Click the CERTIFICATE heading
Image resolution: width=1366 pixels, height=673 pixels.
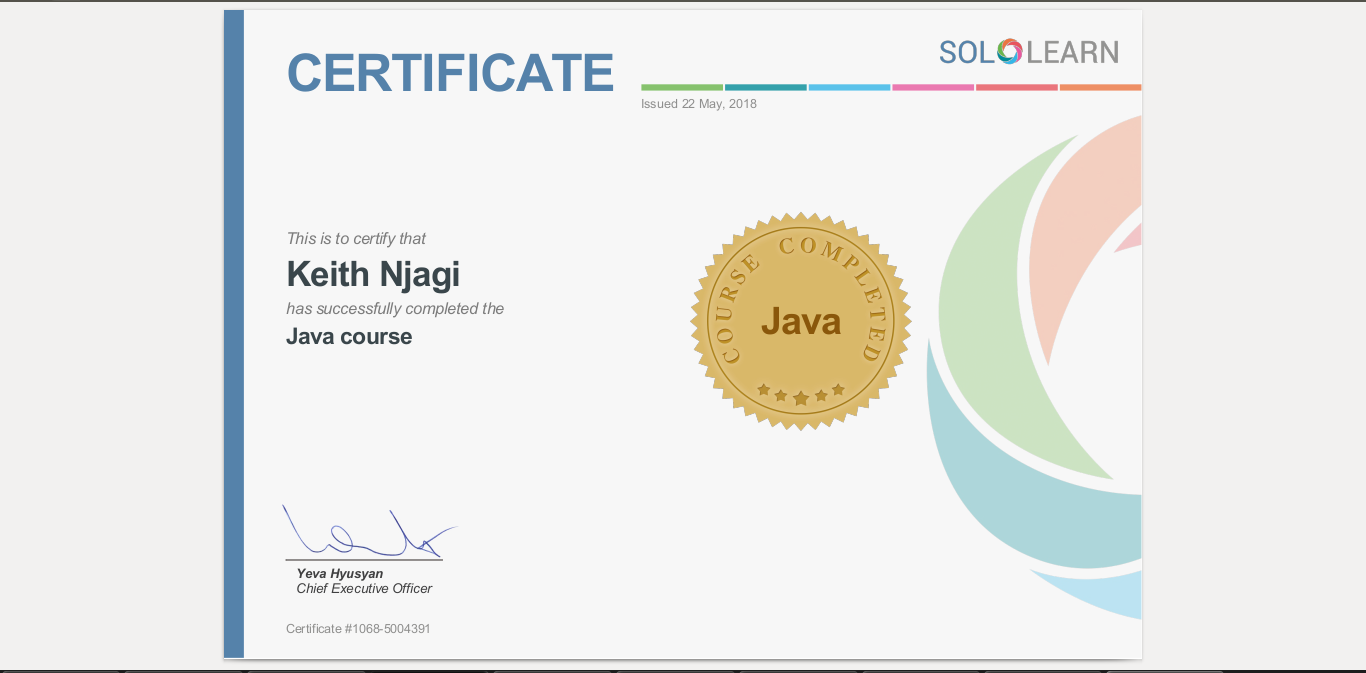pos(450,72)
